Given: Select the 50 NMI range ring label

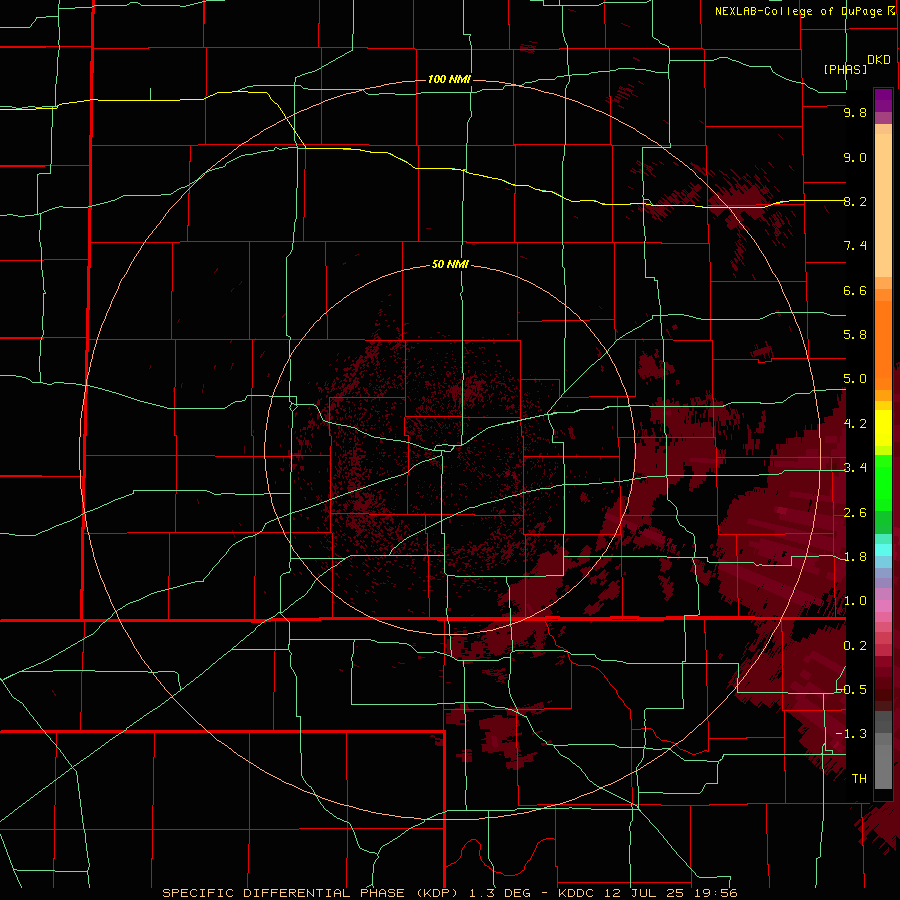Looking at the screenshot, I should click(x=450, y=265).
